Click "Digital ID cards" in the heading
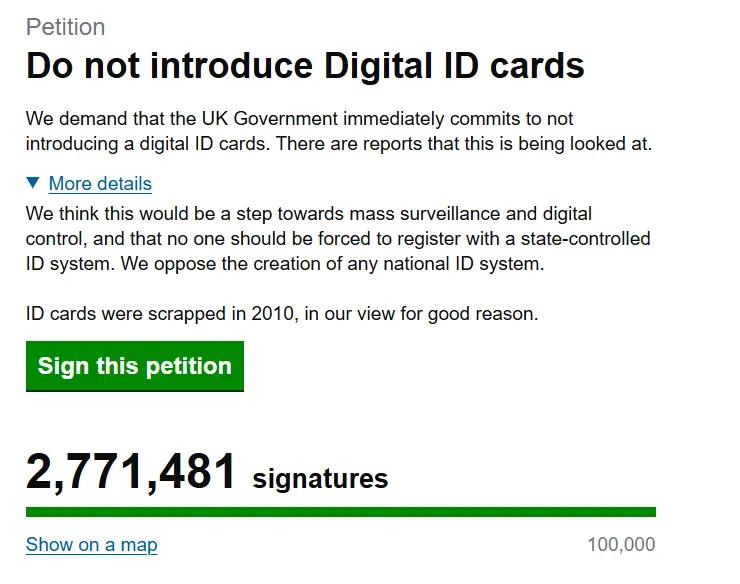Viewport: 740px width, 584px height. 454,66
